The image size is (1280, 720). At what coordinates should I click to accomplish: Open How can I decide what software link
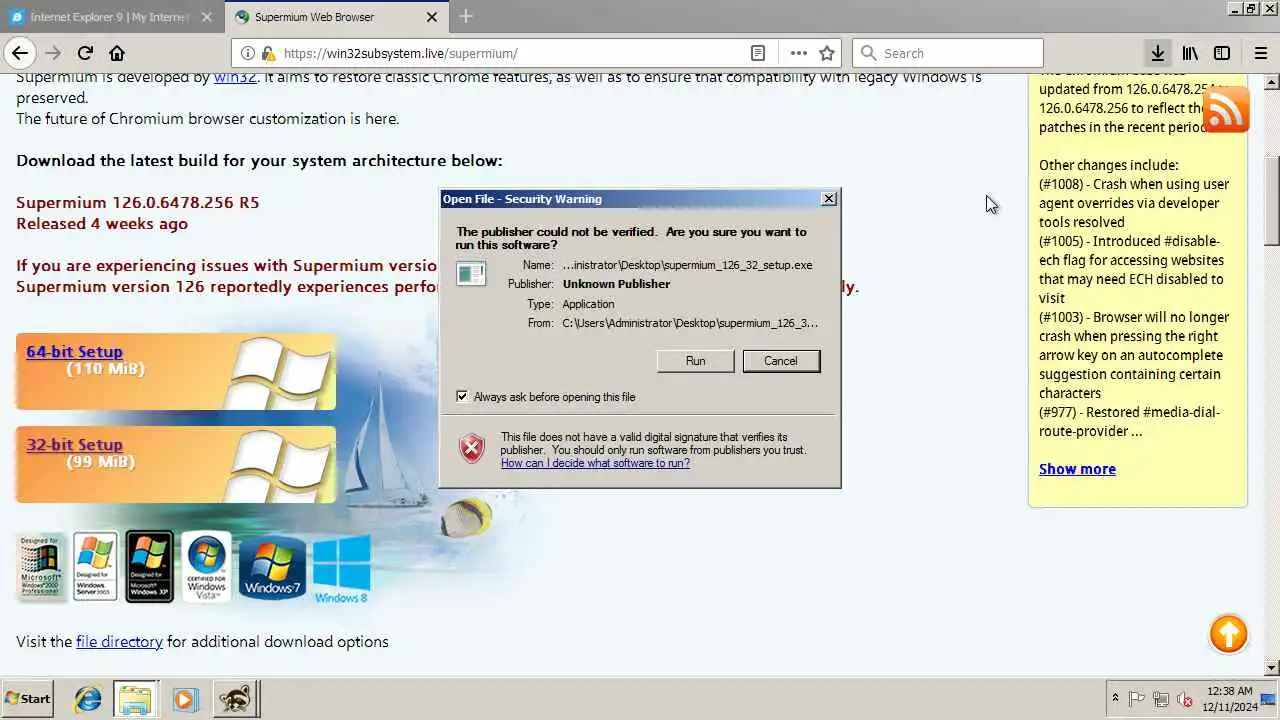[595, 463]
